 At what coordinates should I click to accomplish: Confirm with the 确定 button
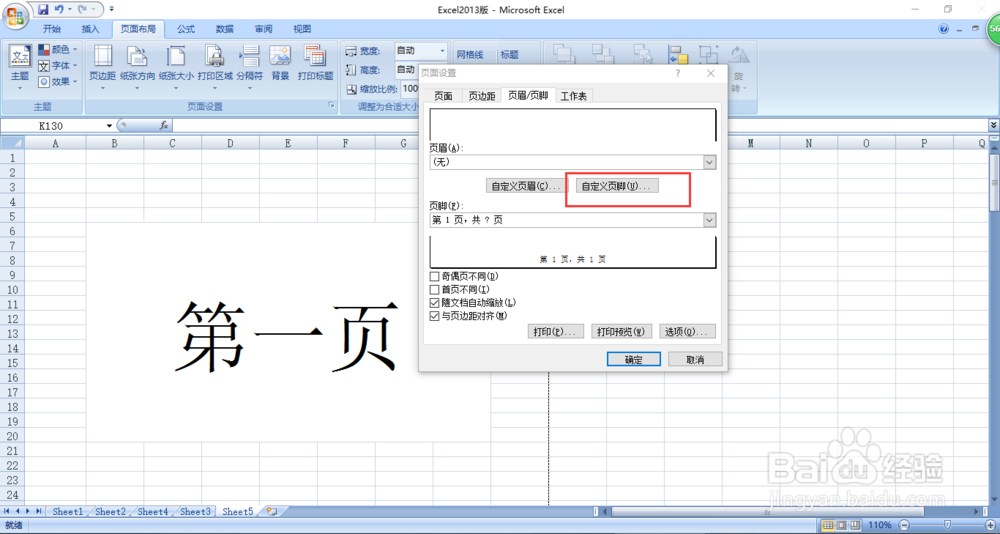pos(634,359)
